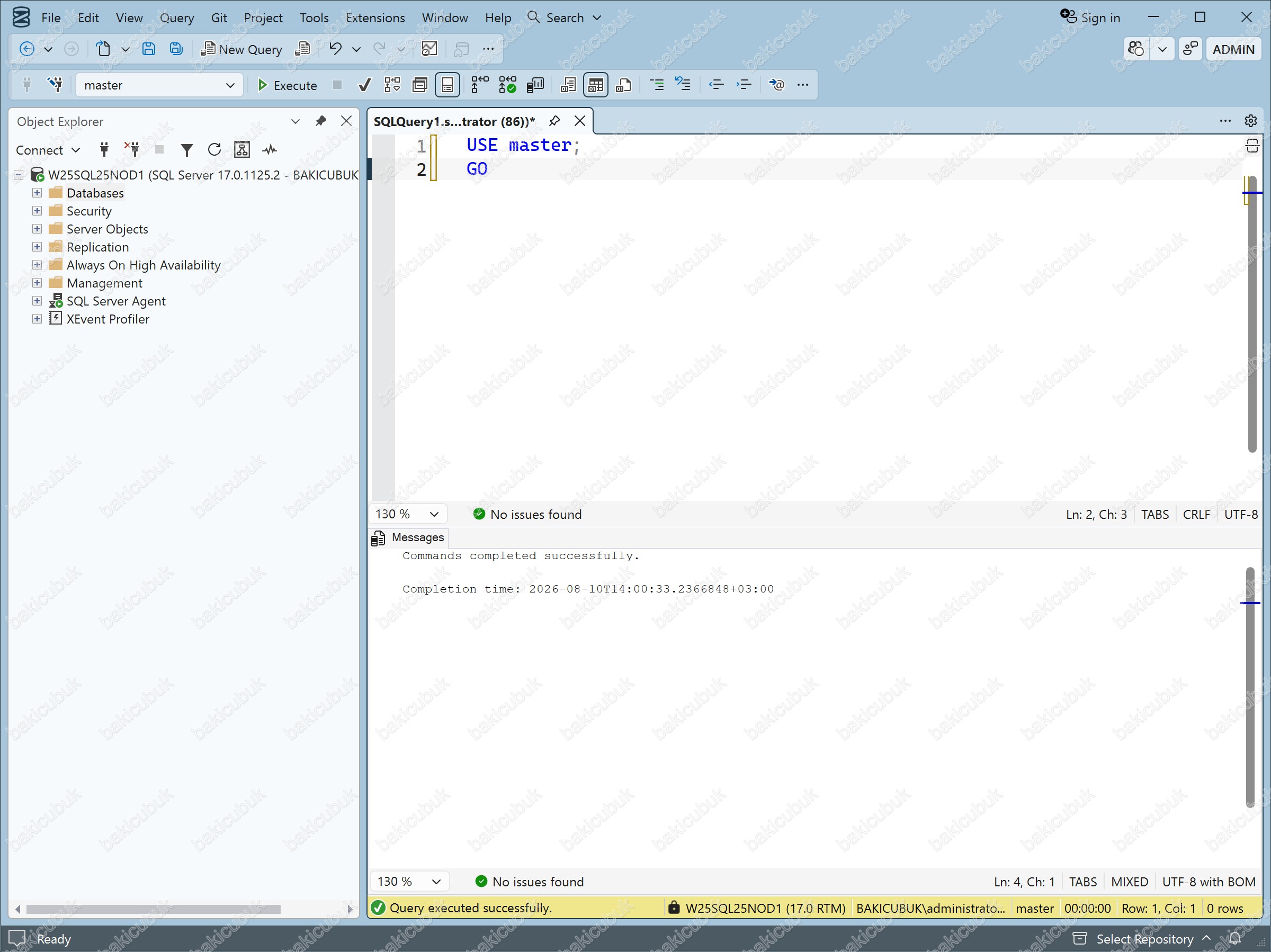Expand the Server Objects folder

pyautogui.click(x=37, y=229)
